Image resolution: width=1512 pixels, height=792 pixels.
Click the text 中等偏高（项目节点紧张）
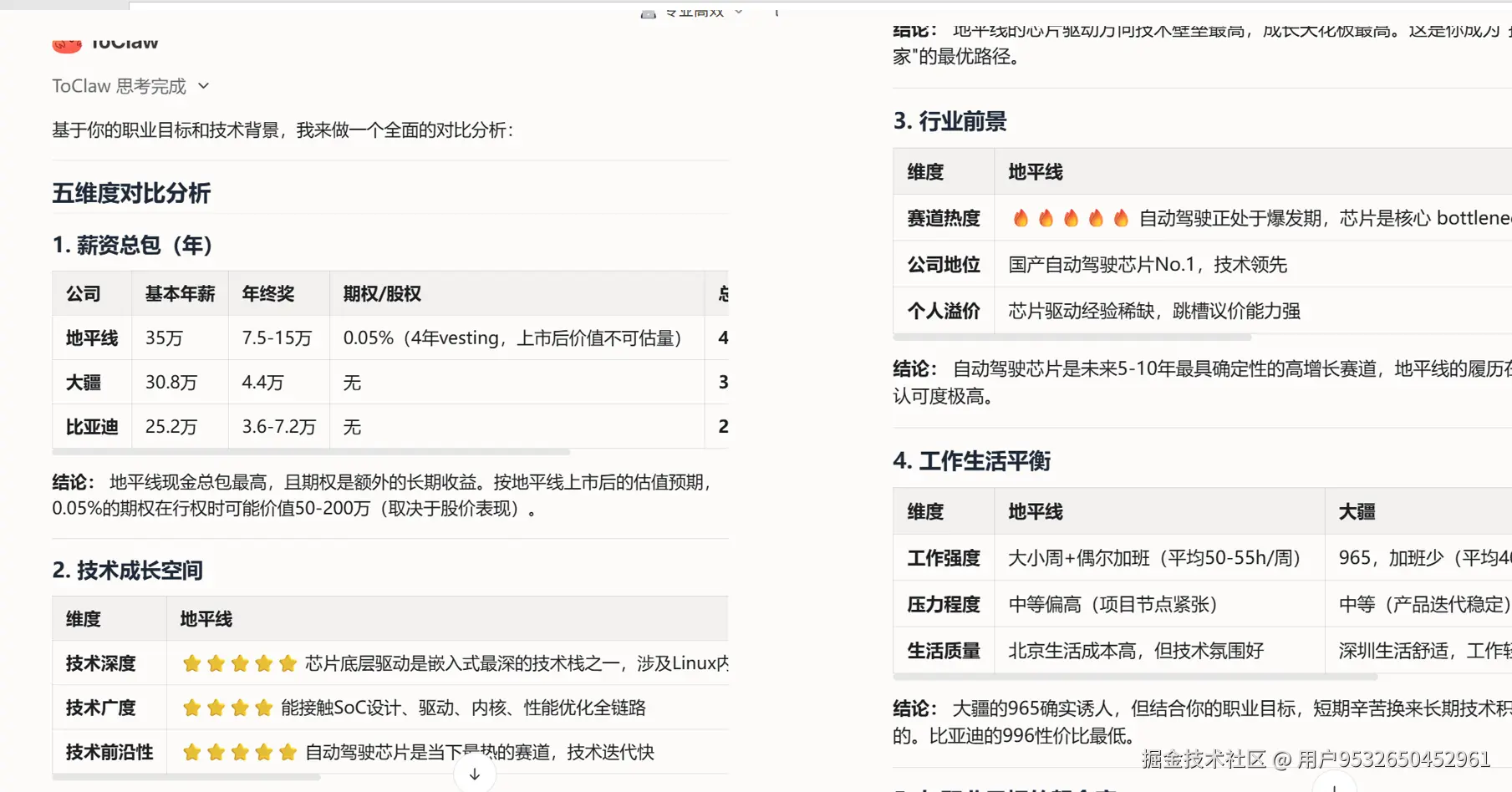point(1112,605)
